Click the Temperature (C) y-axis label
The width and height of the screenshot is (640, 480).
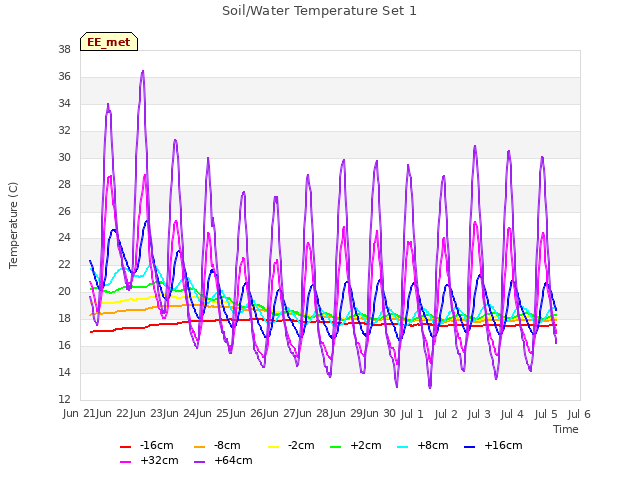point(13,225)
